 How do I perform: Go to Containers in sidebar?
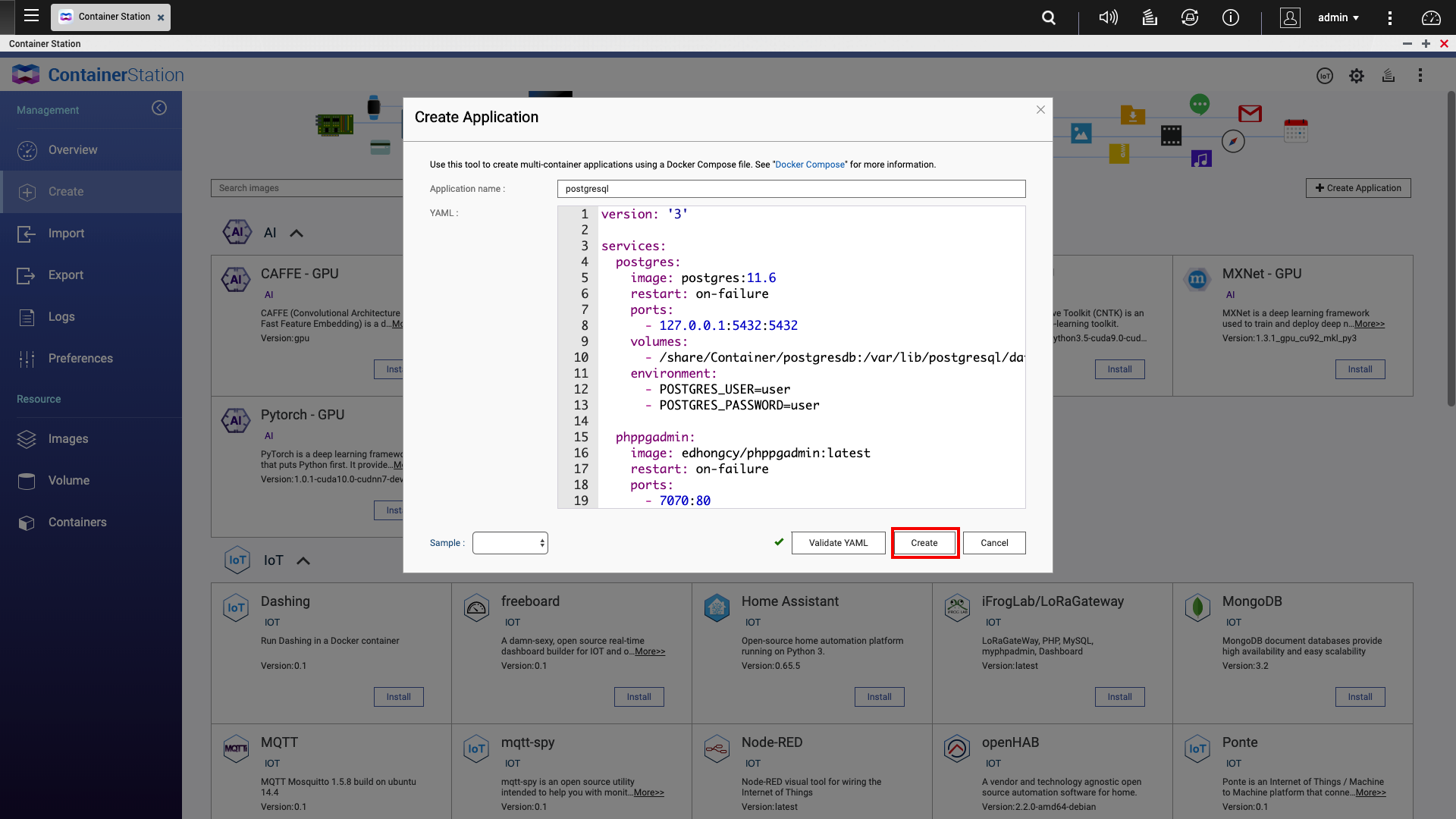(77, 522)
